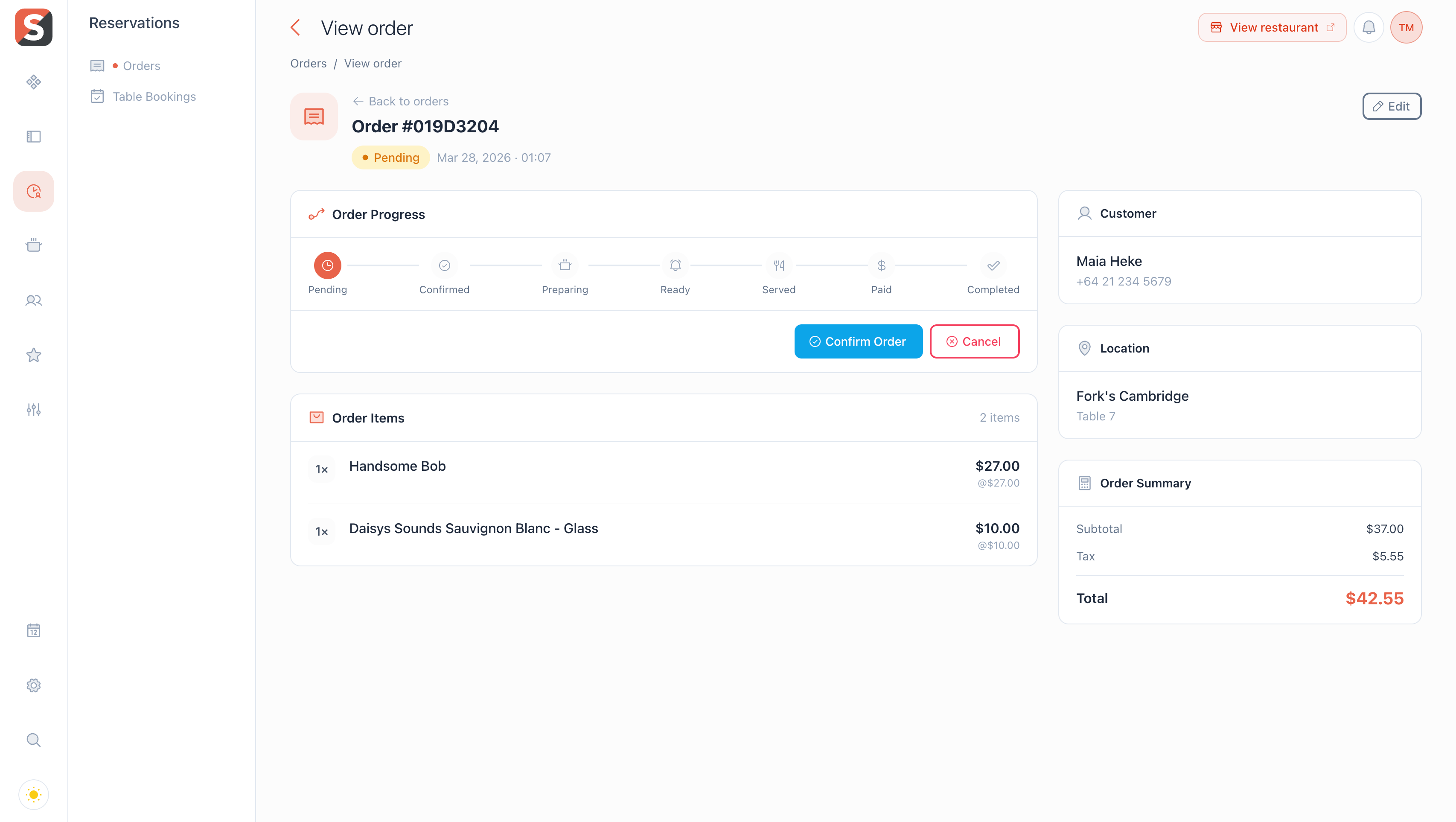
Task: Open the search icon in the sidebar
Action: tap(33, 740)
